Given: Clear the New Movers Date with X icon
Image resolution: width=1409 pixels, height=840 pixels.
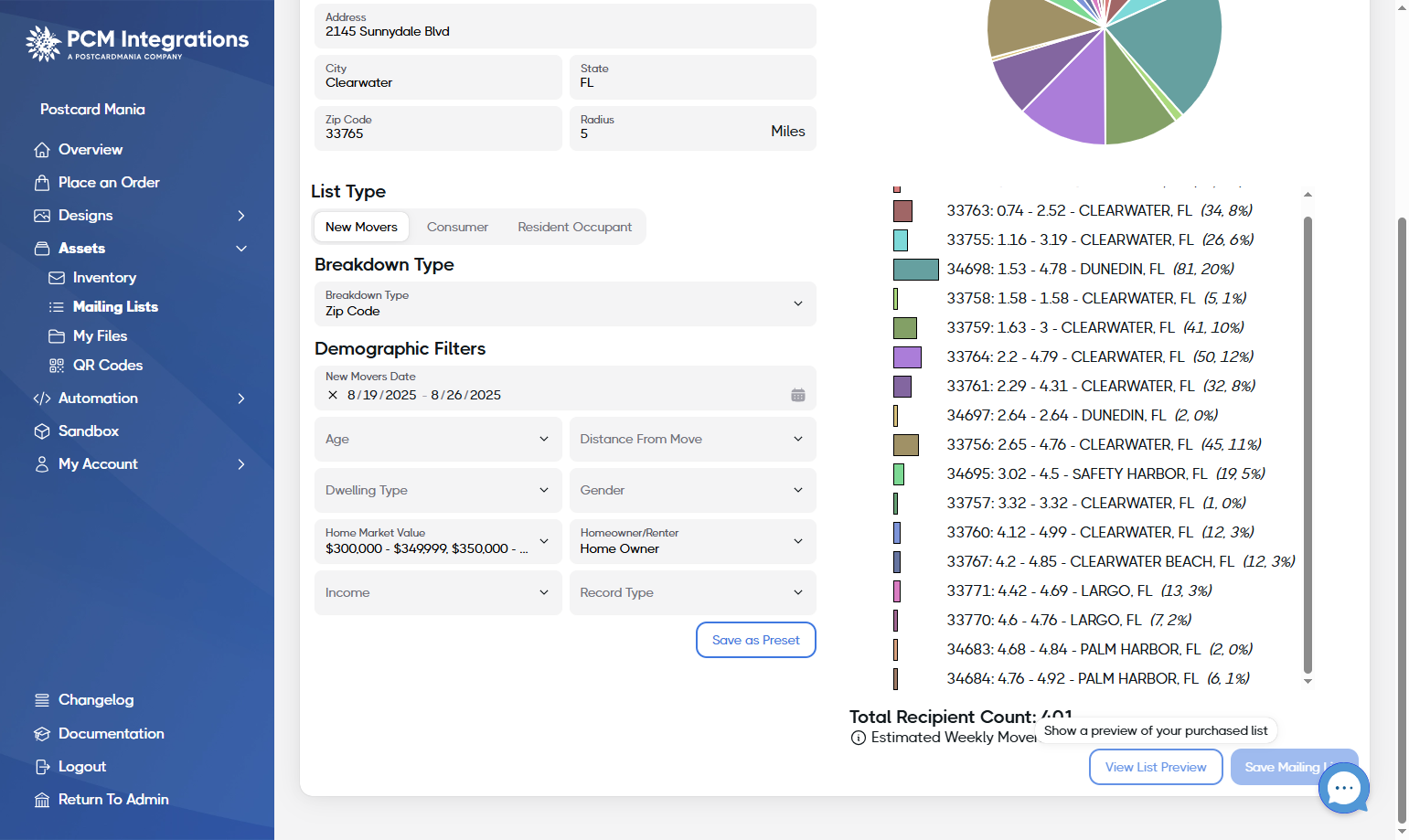Looking at the screenshot, I should 333,395.
